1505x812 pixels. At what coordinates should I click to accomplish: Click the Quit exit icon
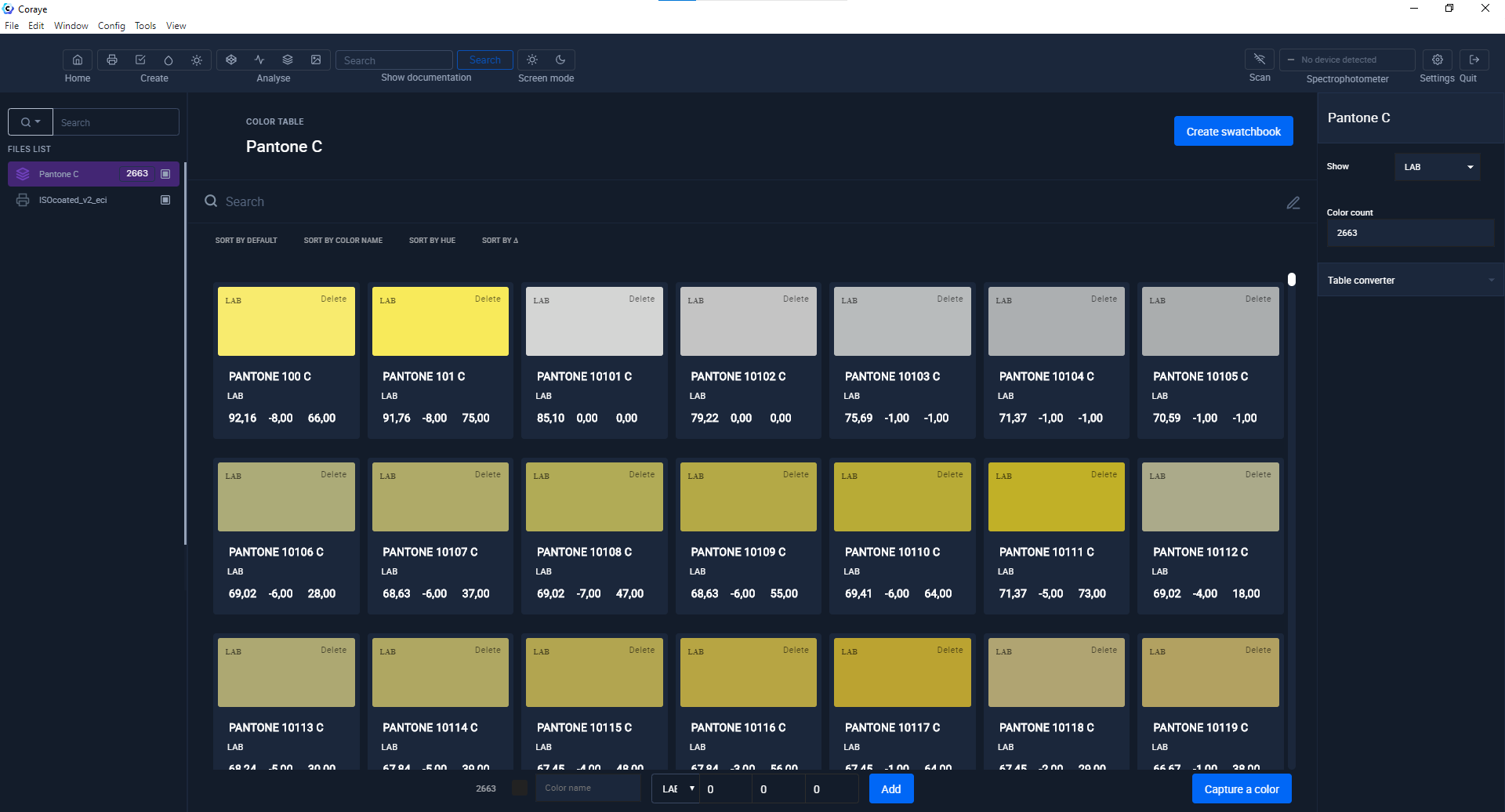tap(1474, 60)
